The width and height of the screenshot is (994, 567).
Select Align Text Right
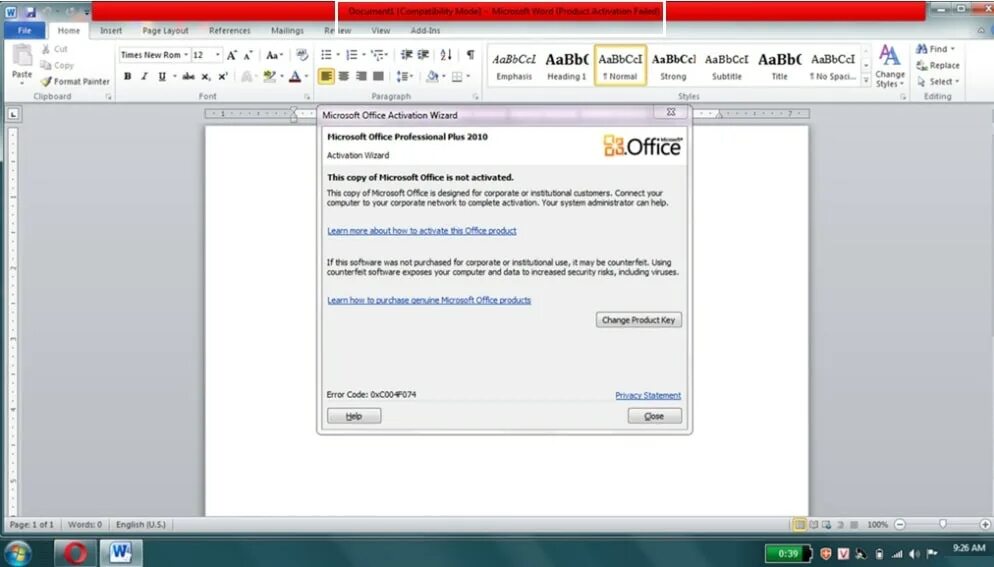[x=361, y=77]
